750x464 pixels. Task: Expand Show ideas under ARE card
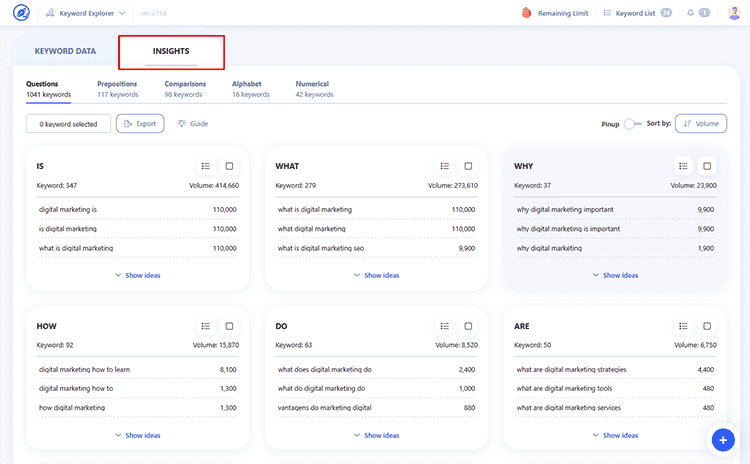point(616,435)
